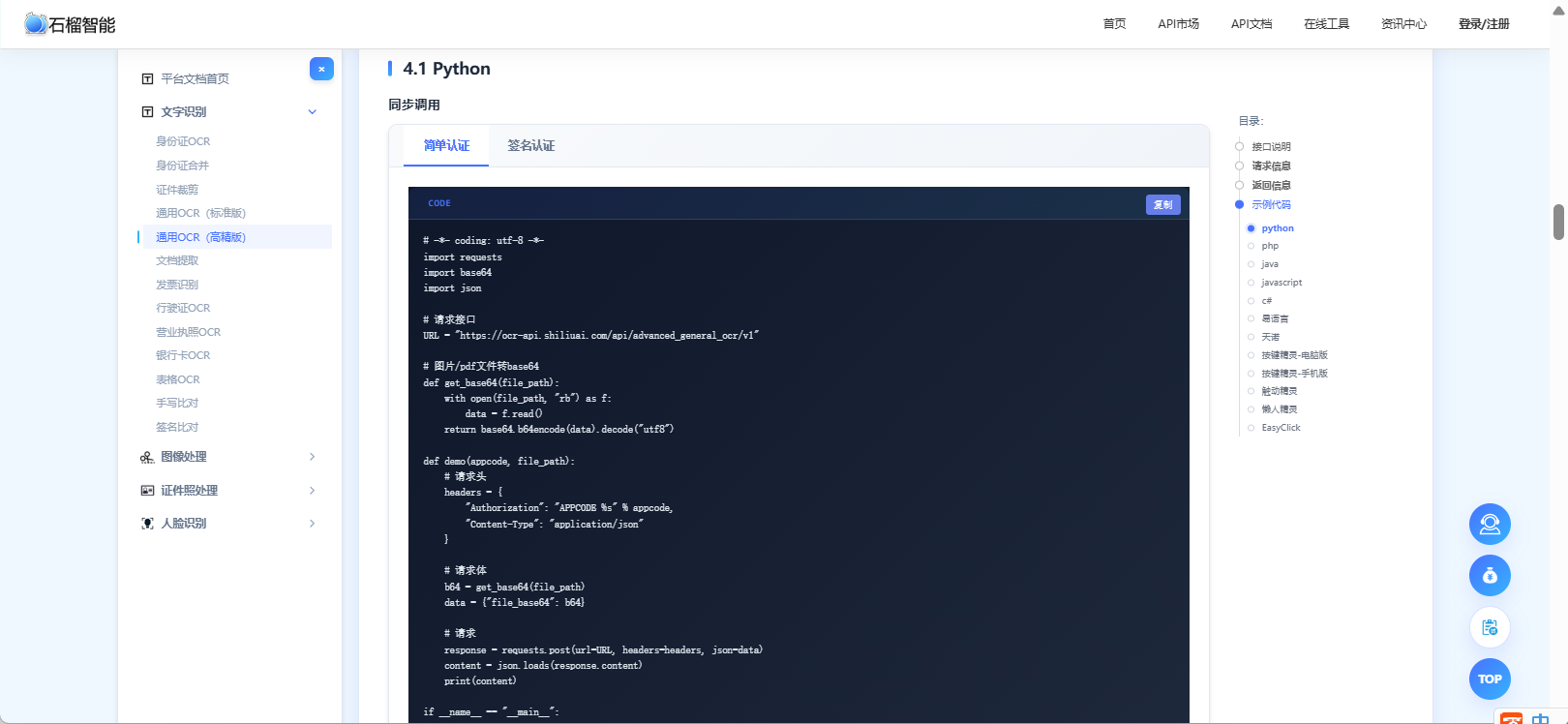Select 证件裁剪 in the sidebar
Screen dimensions: 1568x724
(x=177, y=190)
